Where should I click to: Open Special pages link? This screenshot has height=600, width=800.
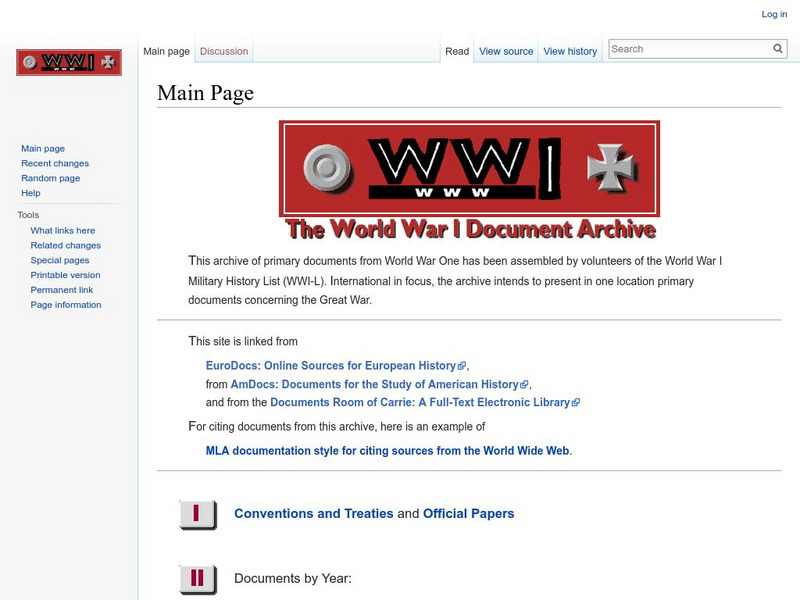tap(60, 260)
